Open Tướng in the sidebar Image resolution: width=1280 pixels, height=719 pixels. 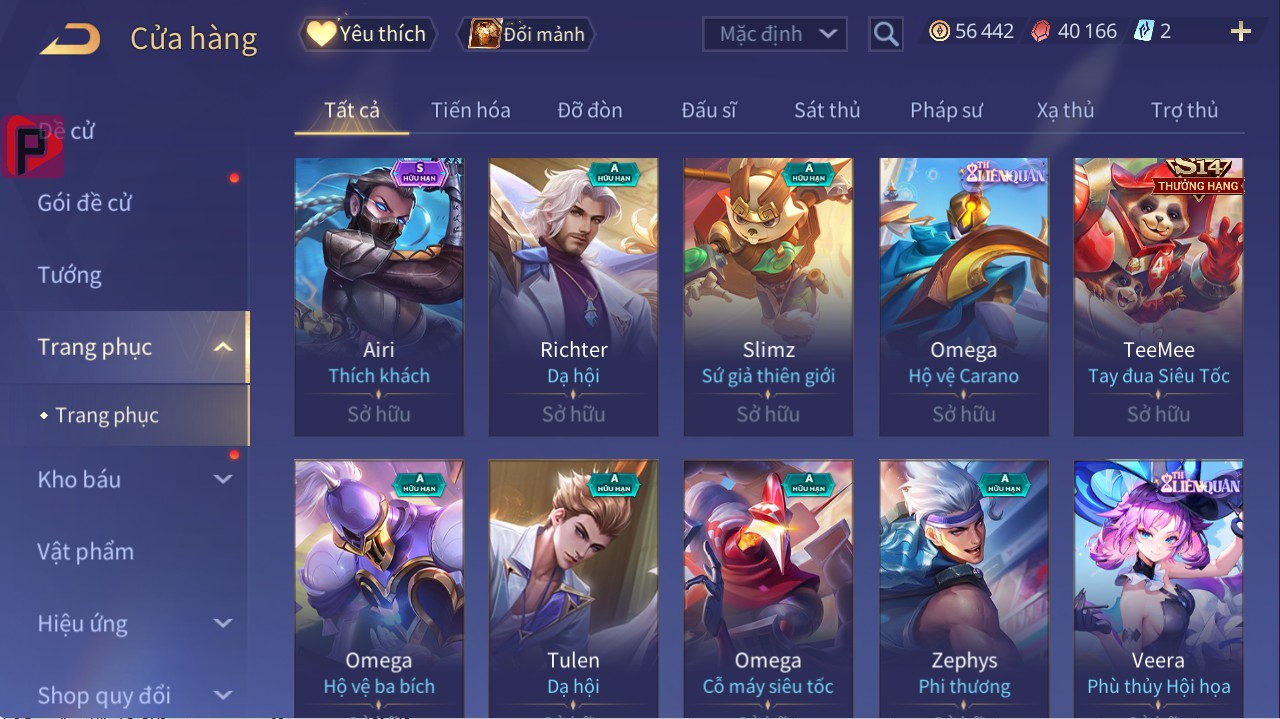[70, 275]
